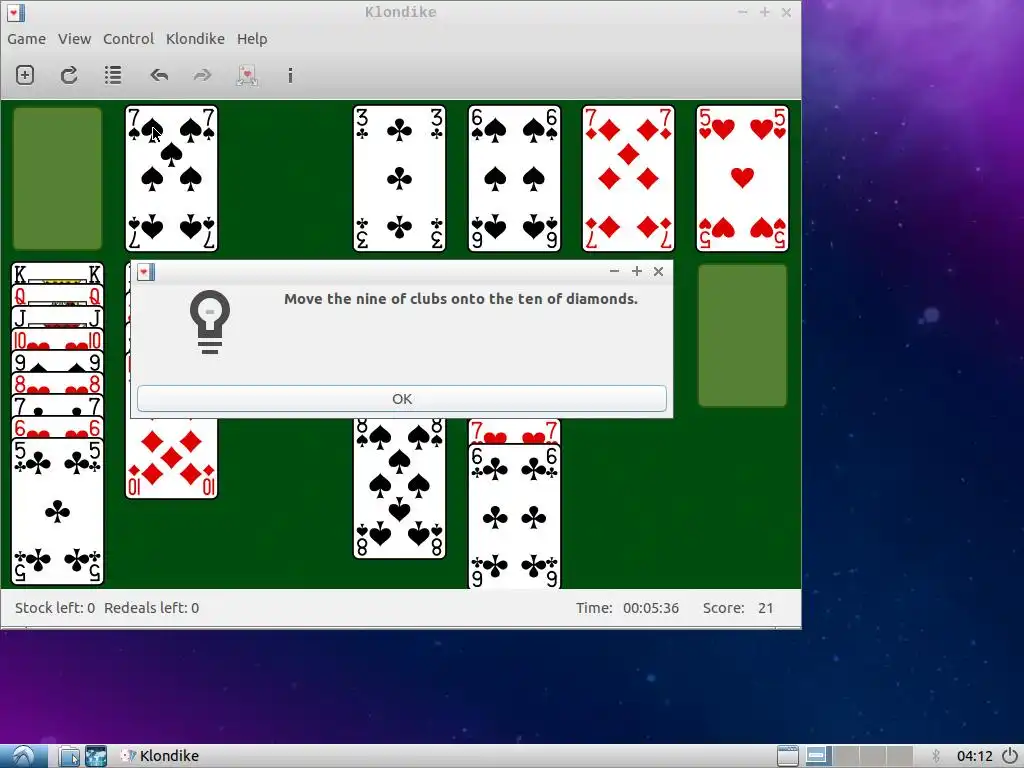This screenshot has width=1024, height=768.
Task: Start a new game from the toolbar
Action: 25,75
